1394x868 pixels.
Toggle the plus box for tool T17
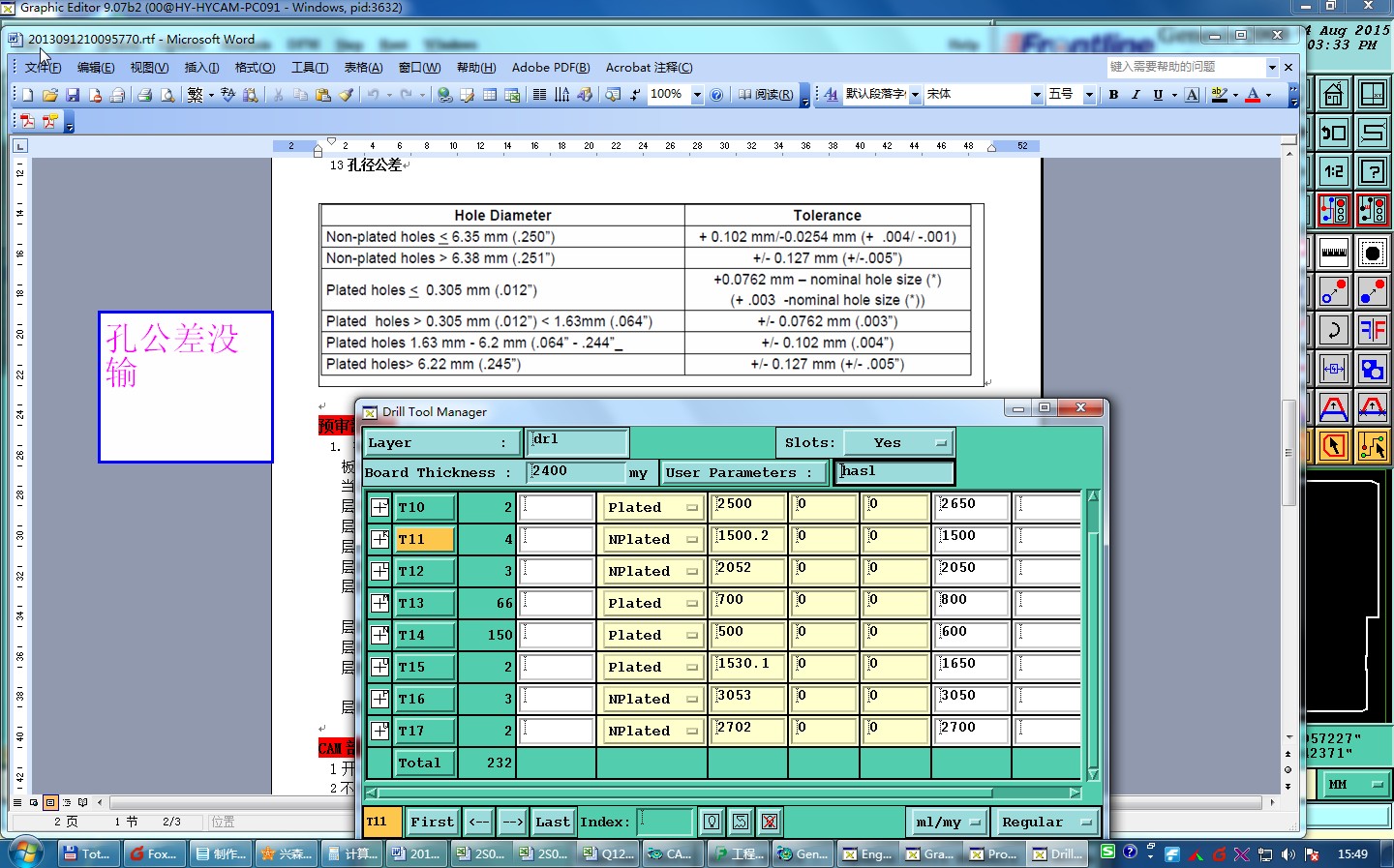click(379, 731)
